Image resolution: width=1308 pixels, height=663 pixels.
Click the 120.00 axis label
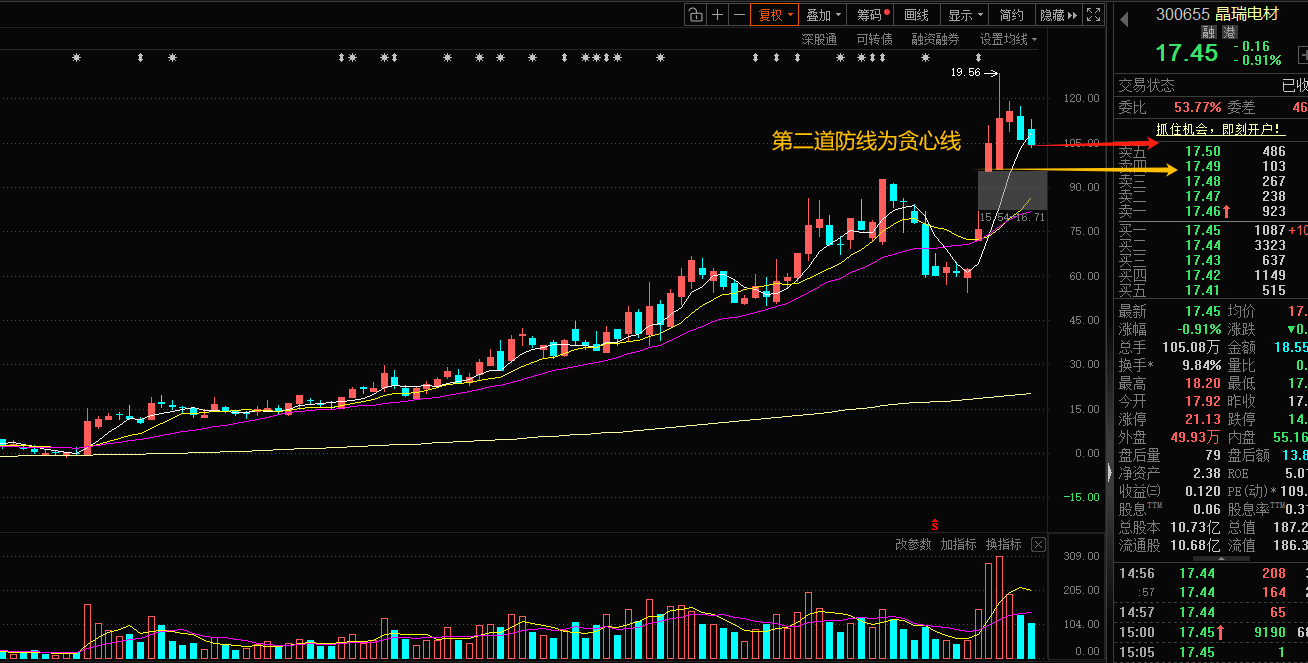click(1082, 99)
